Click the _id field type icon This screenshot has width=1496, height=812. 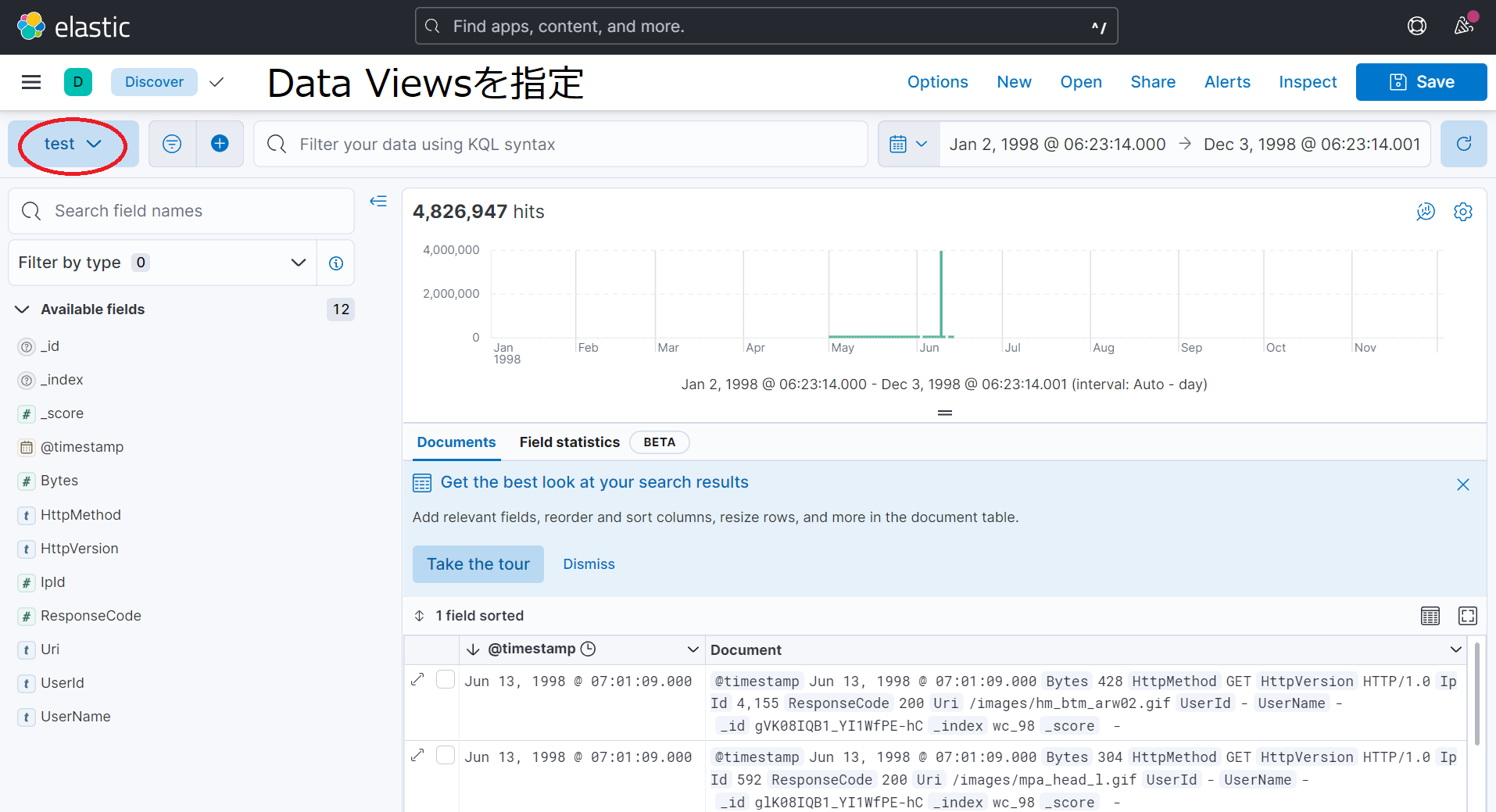click(27, 347)
